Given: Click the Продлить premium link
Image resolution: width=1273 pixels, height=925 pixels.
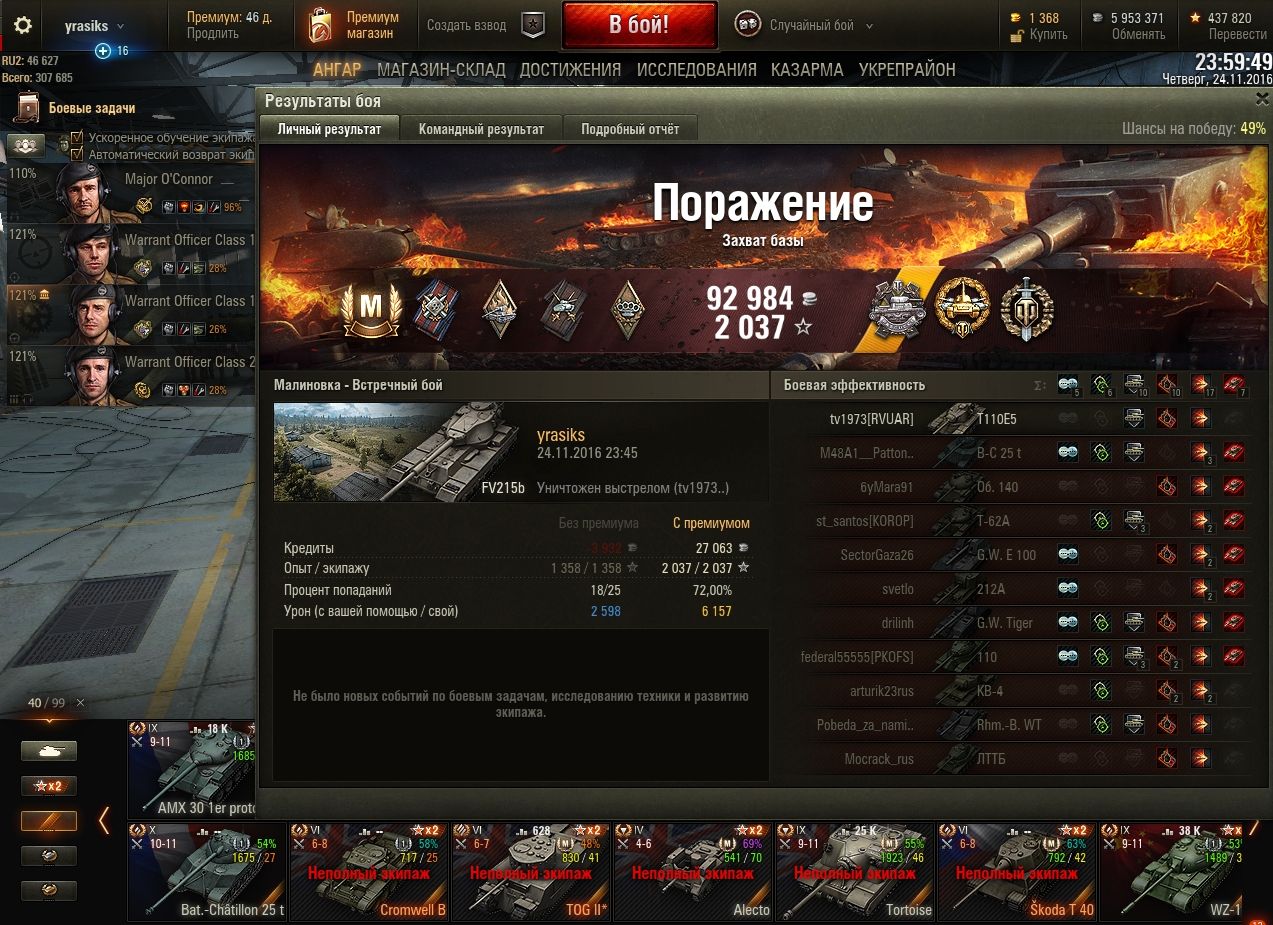Looking at the screenshot, I should (x=212, y=33).
